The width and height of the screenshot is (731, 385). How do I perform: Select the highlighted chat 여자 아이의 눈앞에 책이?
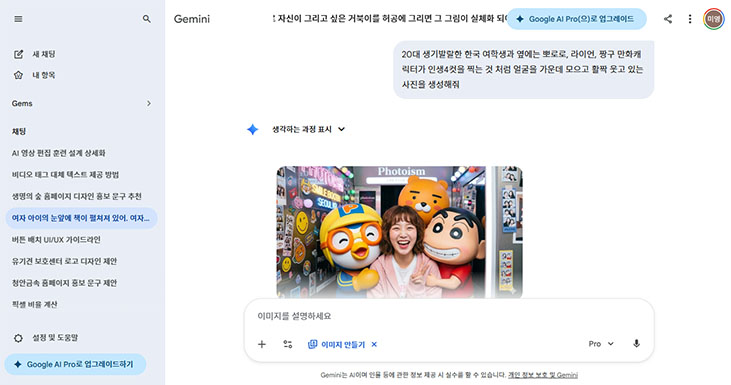[x=82, y=218]
